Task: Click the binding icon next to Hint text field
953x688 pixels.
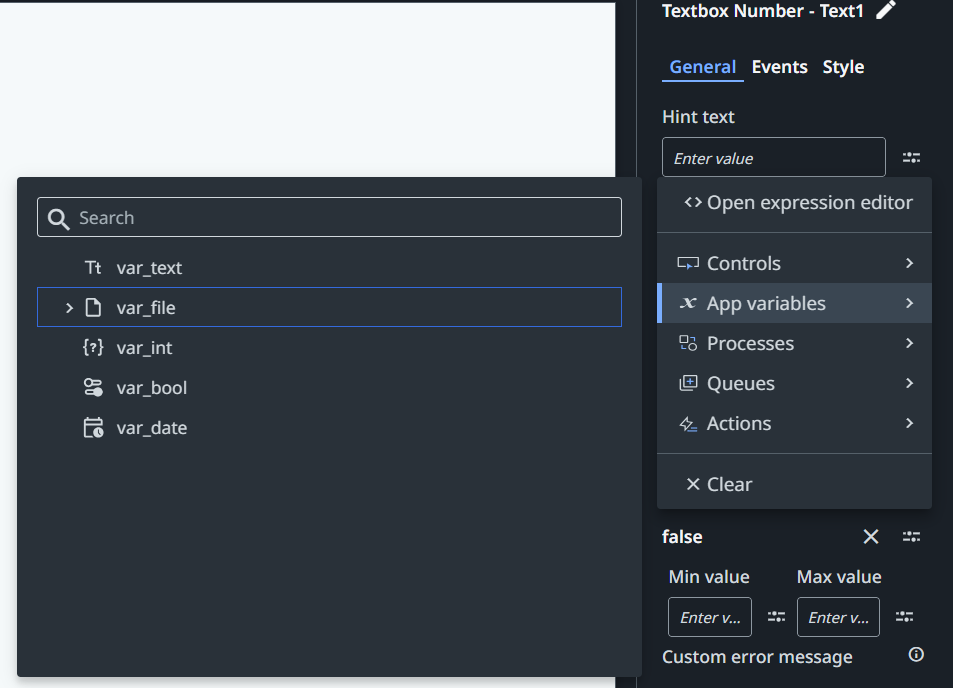Action: pyautogui.click(x=911, y=157)
